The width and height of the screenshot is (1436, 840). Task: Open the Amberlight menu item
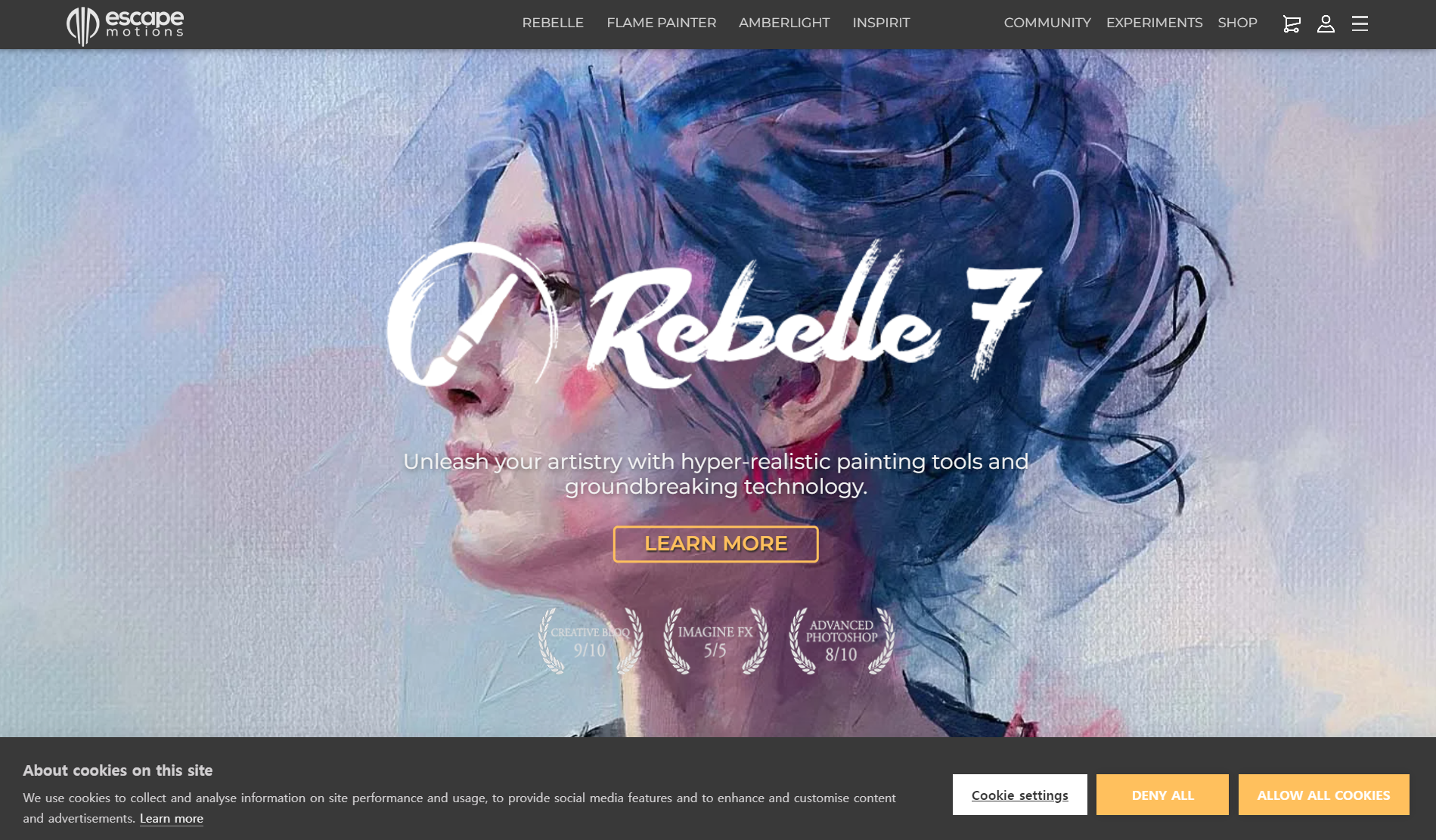[x=784, y=23]
